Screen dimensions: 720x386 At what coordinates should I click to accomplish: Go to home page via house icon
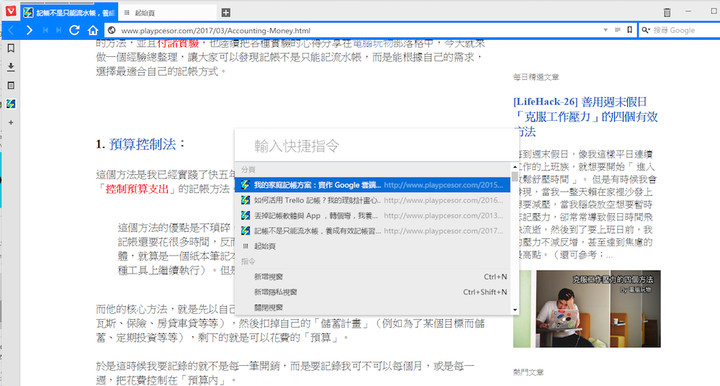click(93, 30)
